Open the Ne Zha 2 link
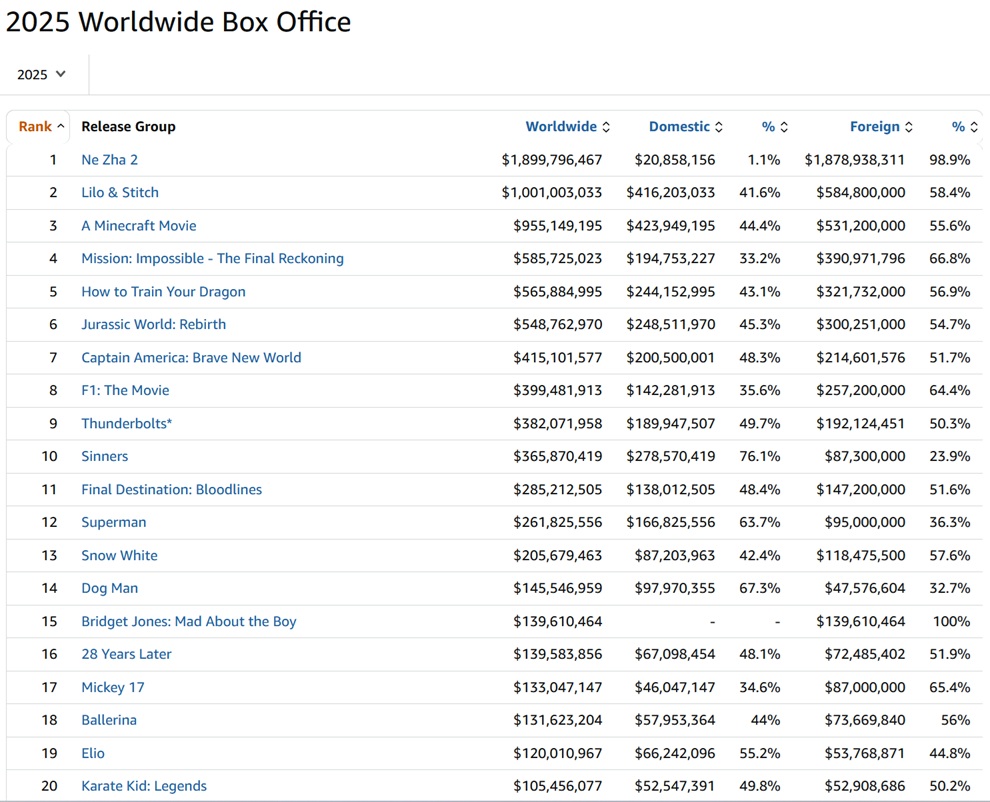The height and width of the screenshot is (802, 990). [109, 160]
